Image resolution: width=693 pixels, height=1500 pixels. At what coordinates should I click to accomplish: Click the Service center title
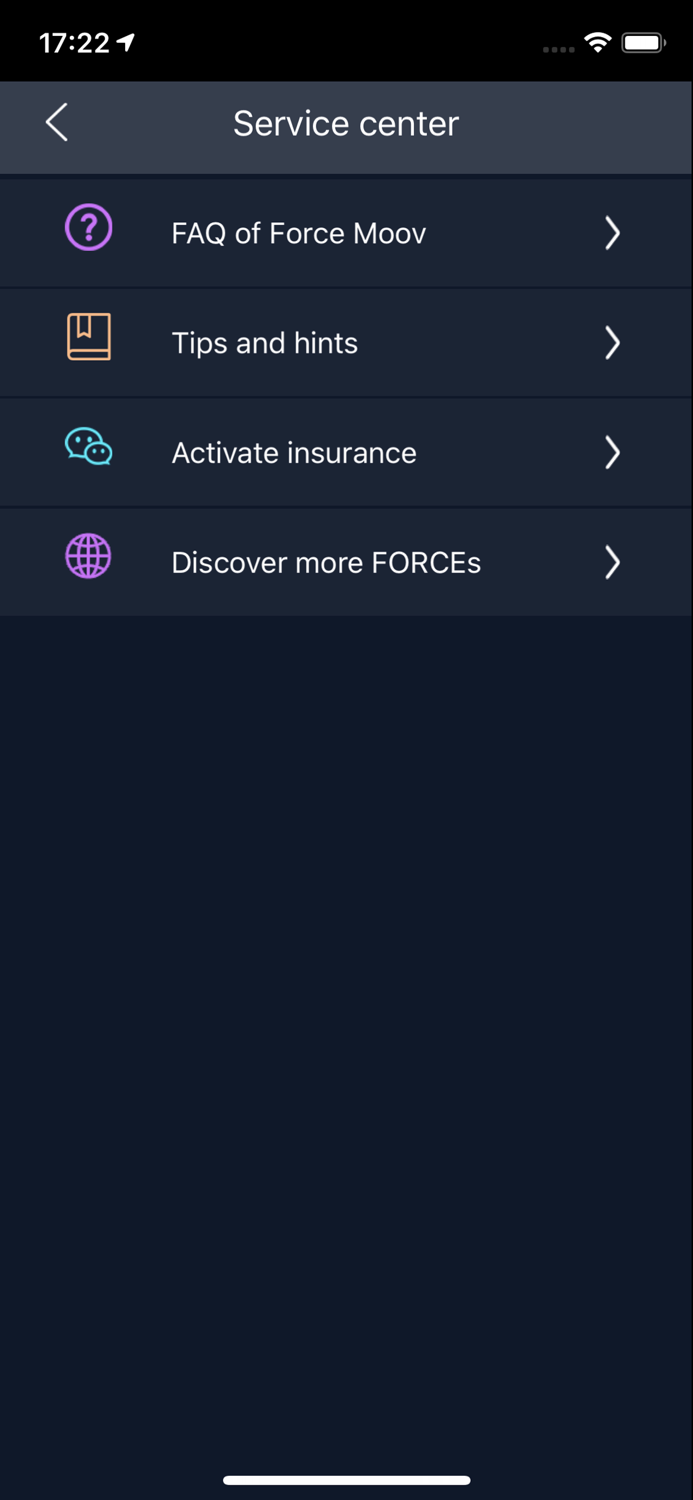[x=346, y=123]
